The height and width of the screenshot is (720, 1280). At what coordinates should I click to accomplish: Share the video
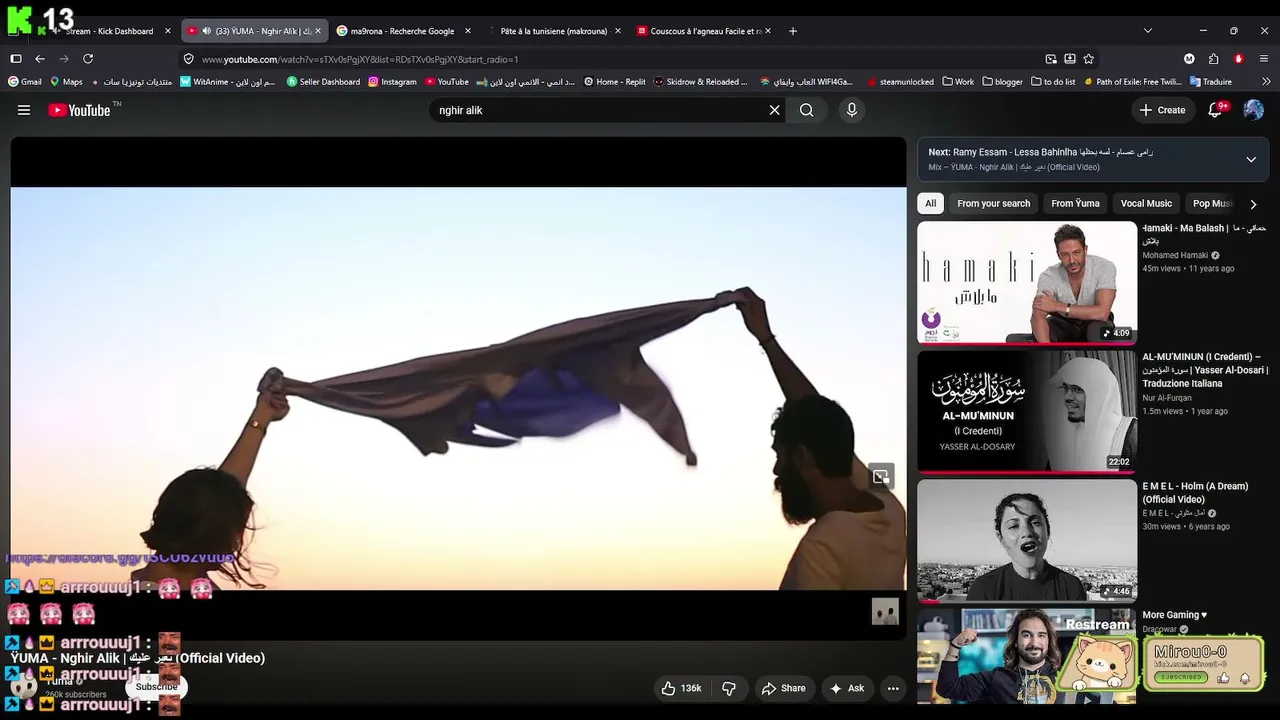coord(783,688)
